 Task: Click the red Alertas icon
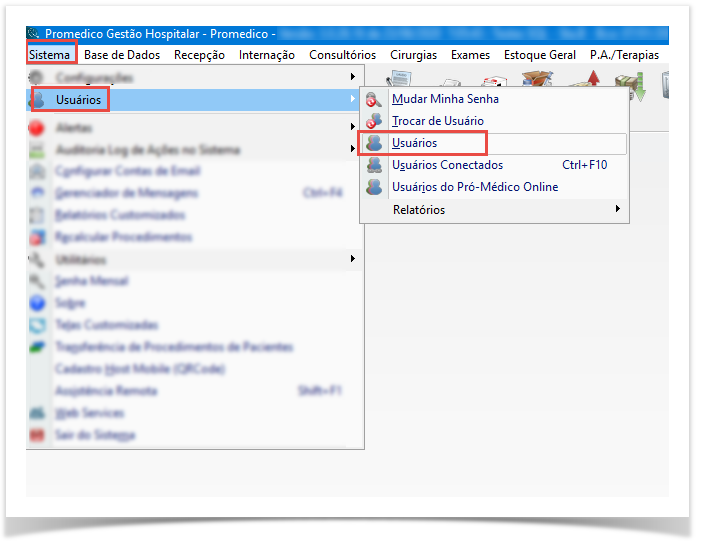click(x=38, y=128)
